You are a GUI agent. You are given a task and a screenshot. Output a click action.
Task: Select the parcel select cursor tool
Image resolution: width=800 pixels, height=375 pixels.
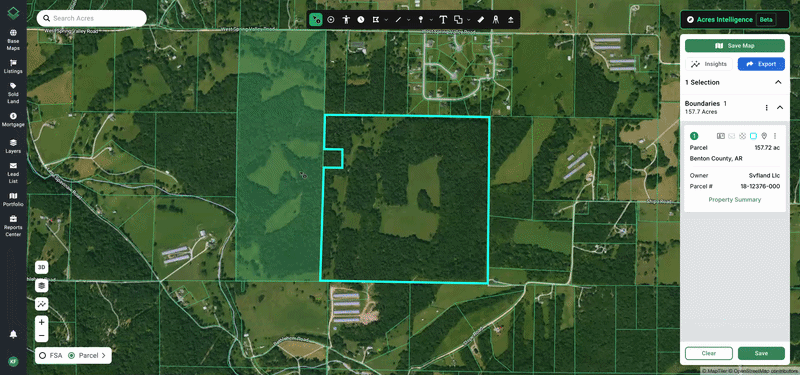[x=316, y=19]
